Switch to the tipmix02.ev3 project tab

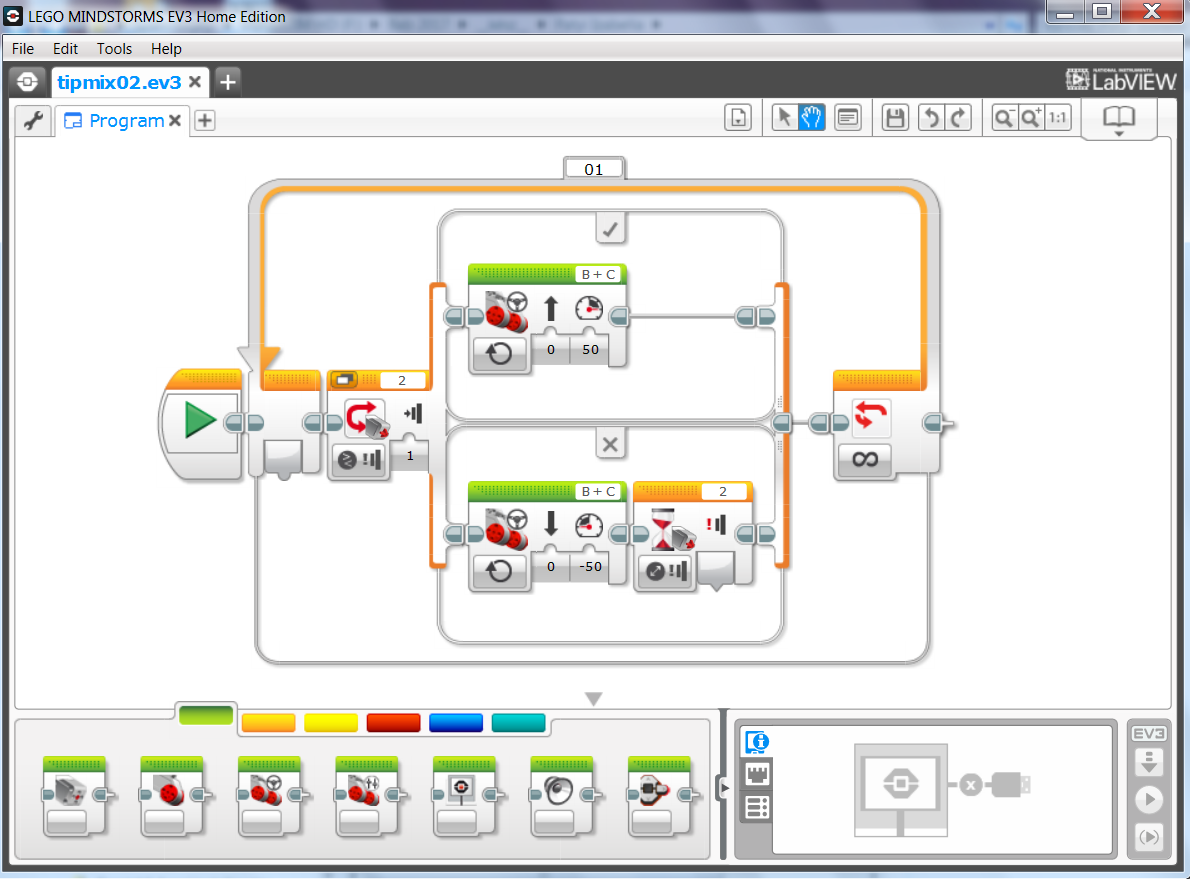(x=119, y=82)
